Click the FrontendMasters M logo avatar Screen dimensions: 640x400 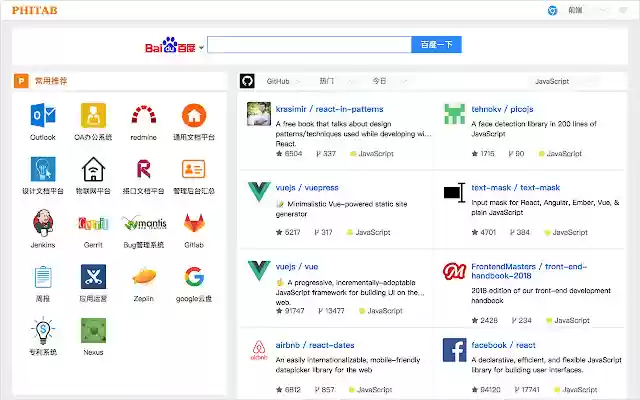click(454, 271)
